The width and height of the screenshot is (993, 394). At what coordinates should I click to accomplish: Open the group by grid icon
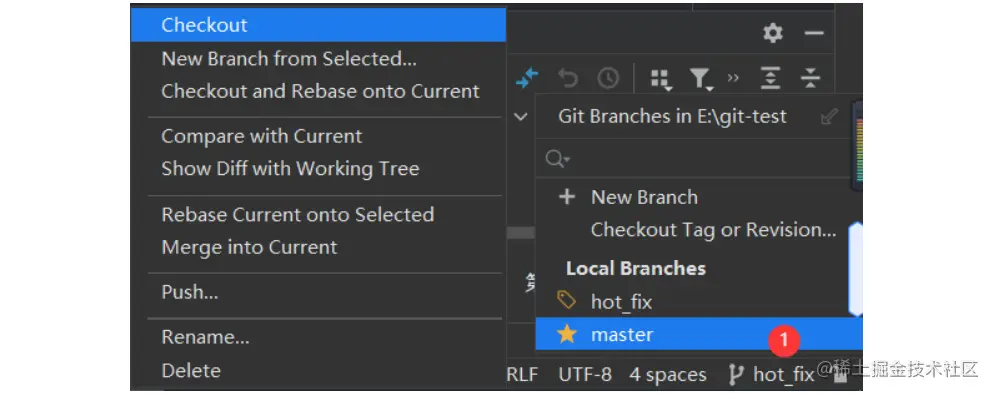(661, 79)
